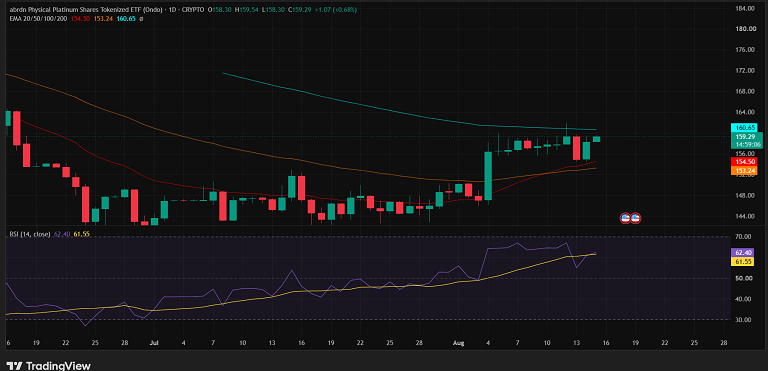Click the 168.00 price scale label

[x=744, y=92]
